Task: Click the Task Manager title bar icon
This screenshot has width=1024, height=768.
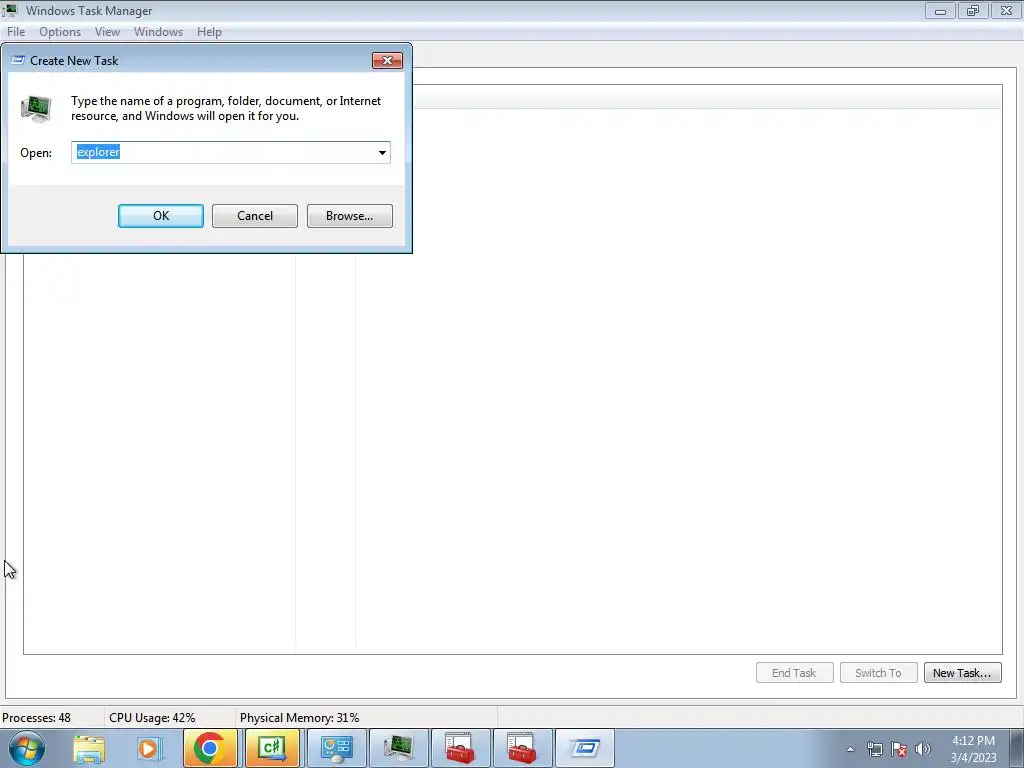Action: click(x=10, y=10)
